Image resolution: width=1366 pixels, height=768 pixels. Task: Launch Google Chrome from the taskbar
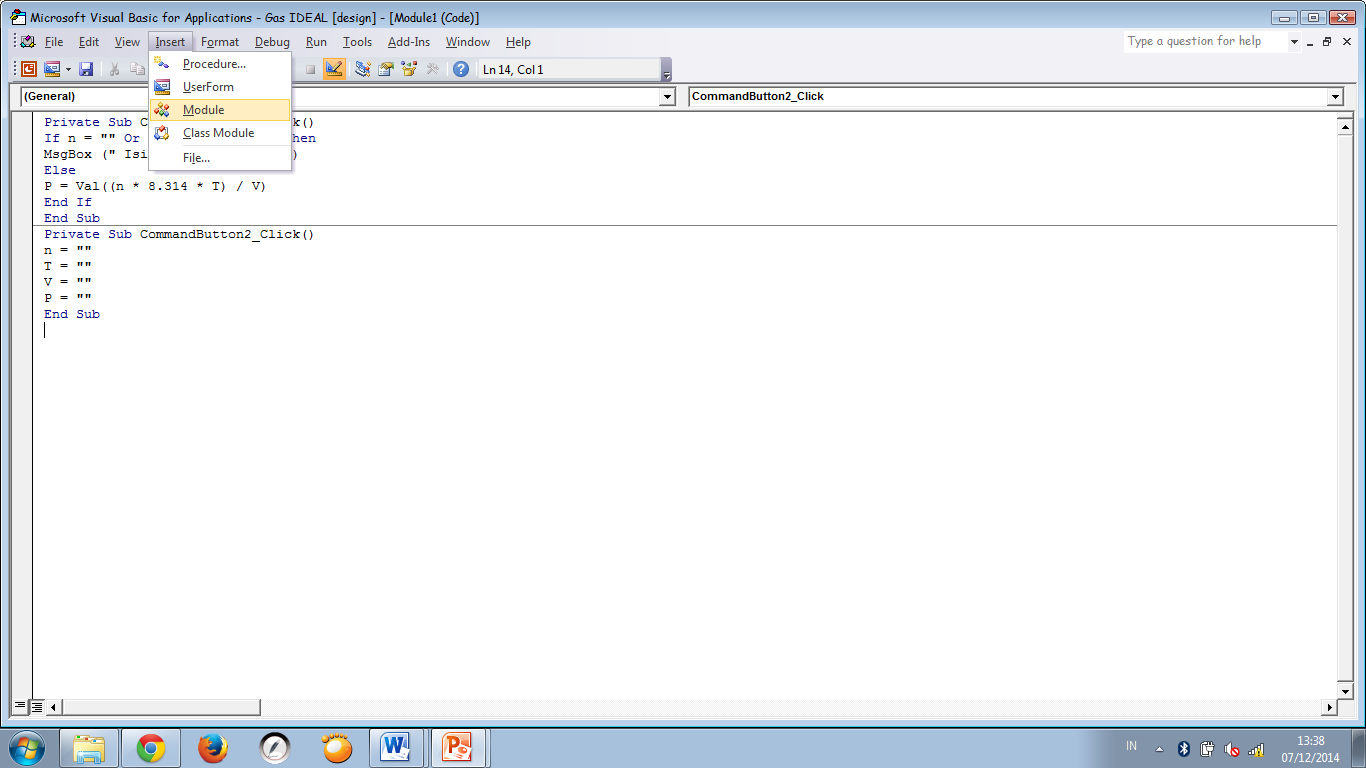point(151,748)
